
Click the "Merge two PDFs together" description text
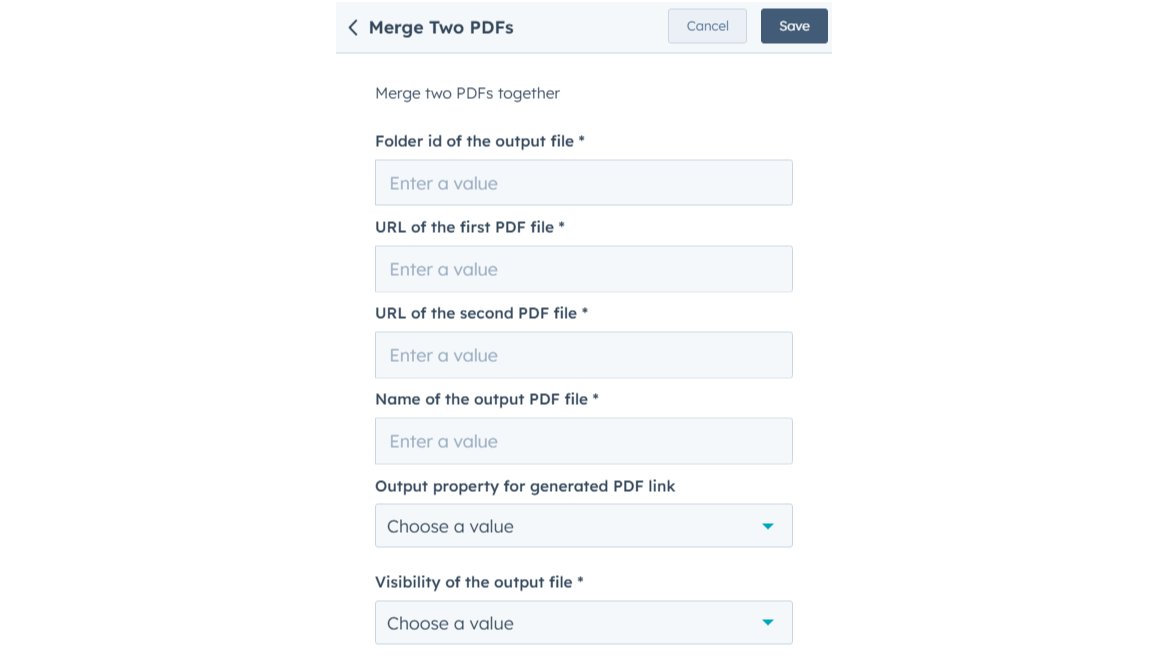(467, 93)
